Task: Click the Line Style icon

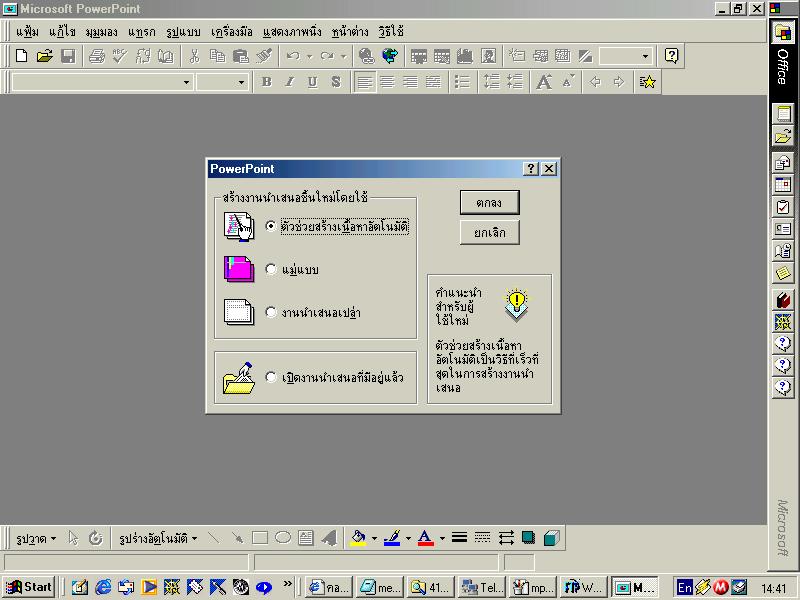Action: point(459,538)
